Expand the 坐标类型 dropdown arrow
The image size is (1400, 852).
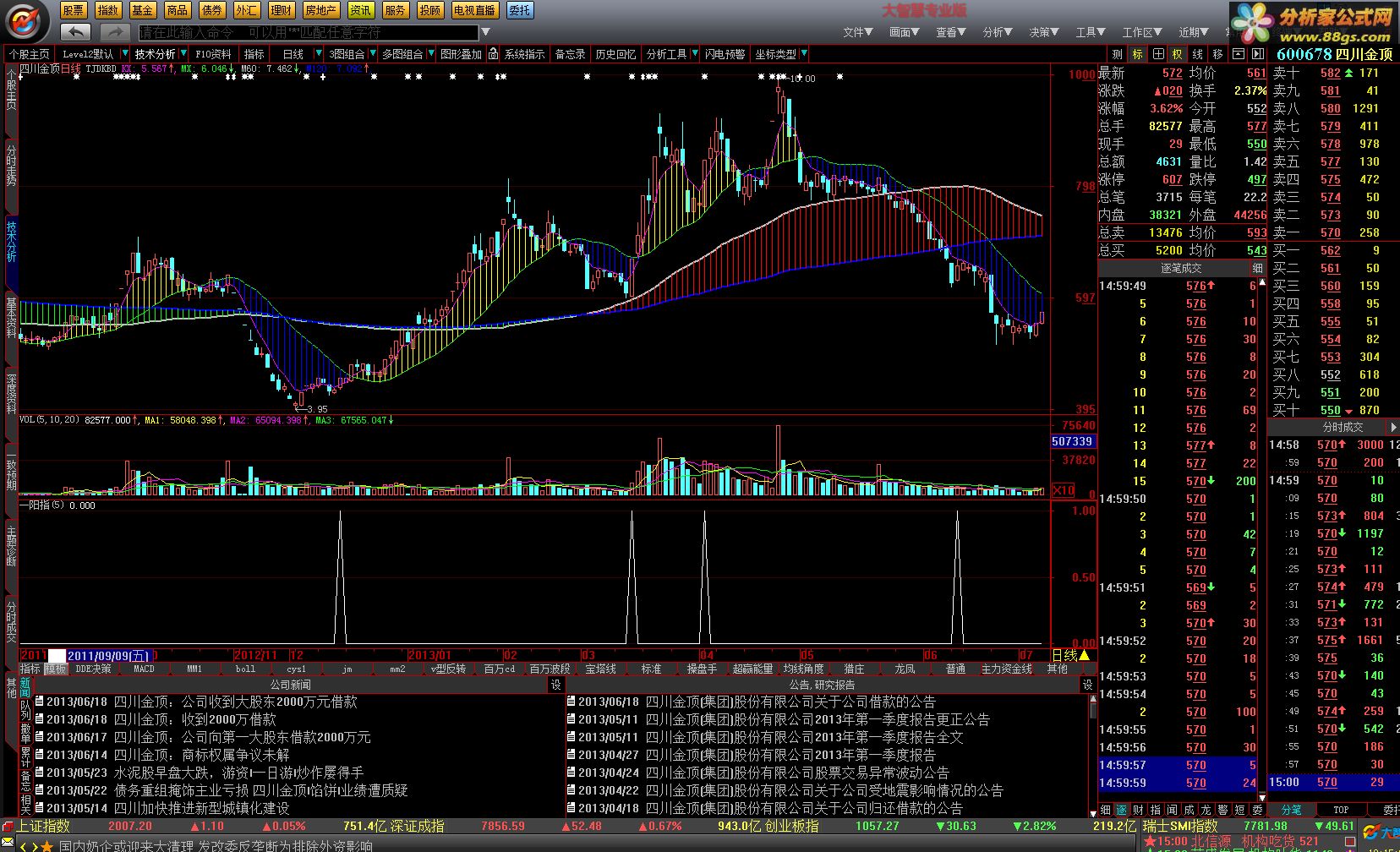pos(804,54)
